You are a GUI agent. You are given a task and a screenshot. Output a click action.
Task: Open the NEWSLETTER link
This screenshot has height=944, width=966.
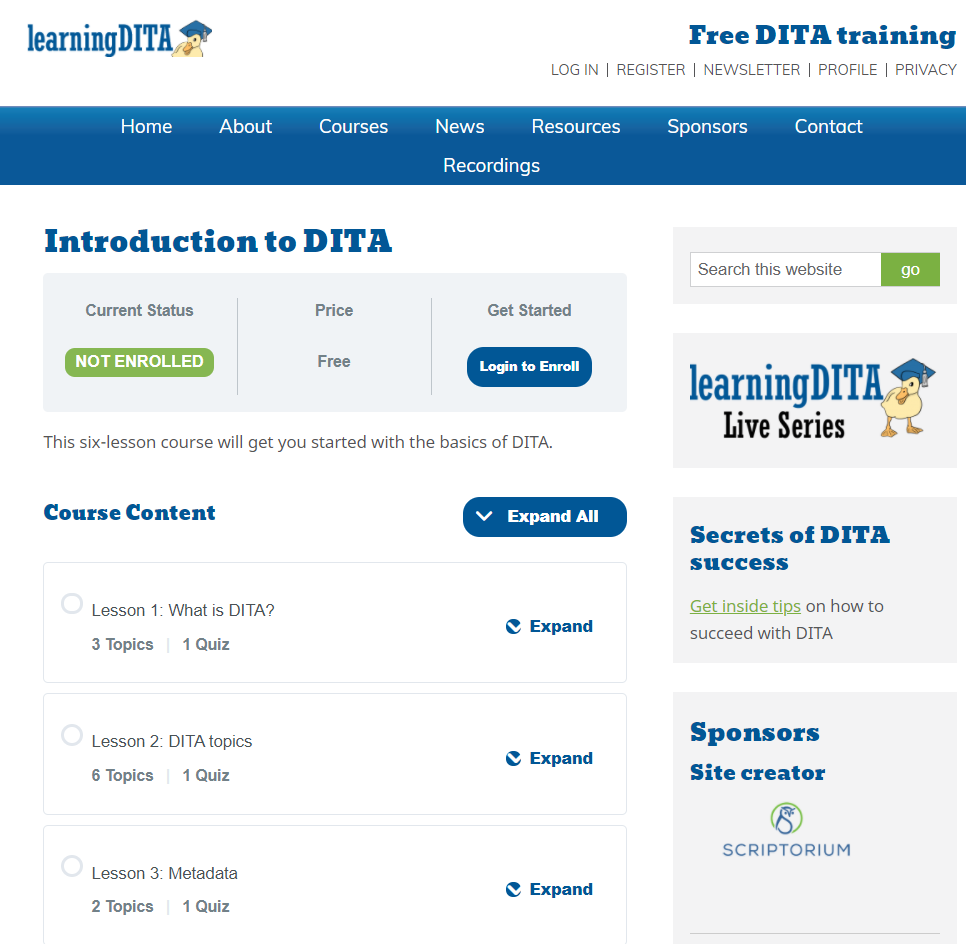[x=752, y=70]
